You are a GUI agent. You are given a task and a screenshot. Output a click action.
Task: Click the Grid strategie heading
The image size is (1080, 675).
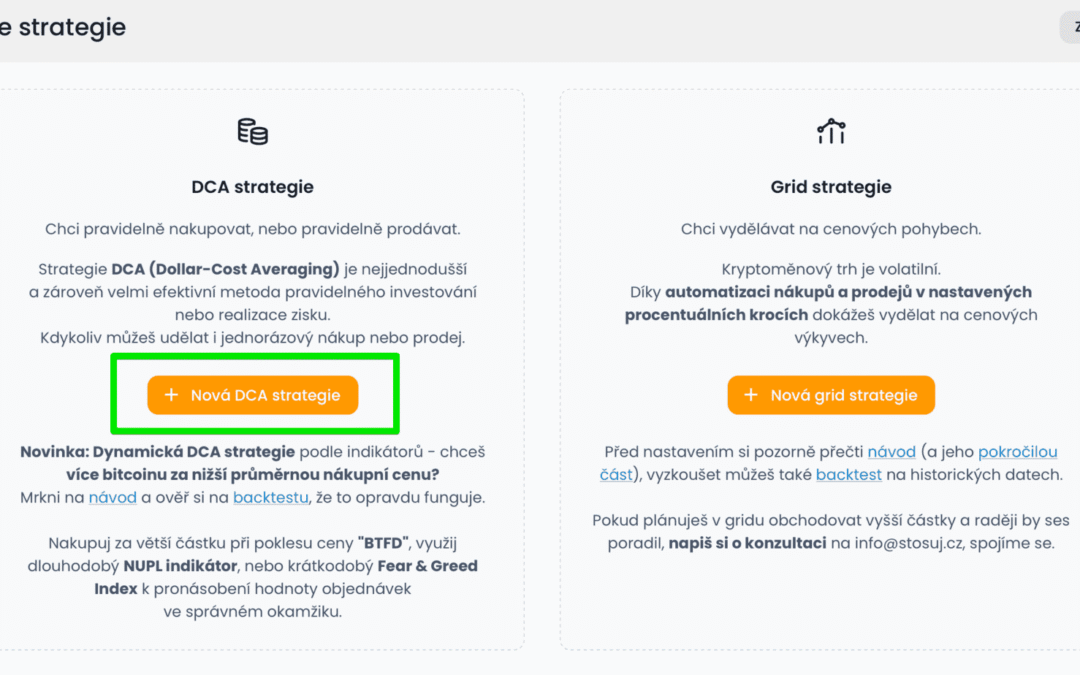[x=831, y=187]
